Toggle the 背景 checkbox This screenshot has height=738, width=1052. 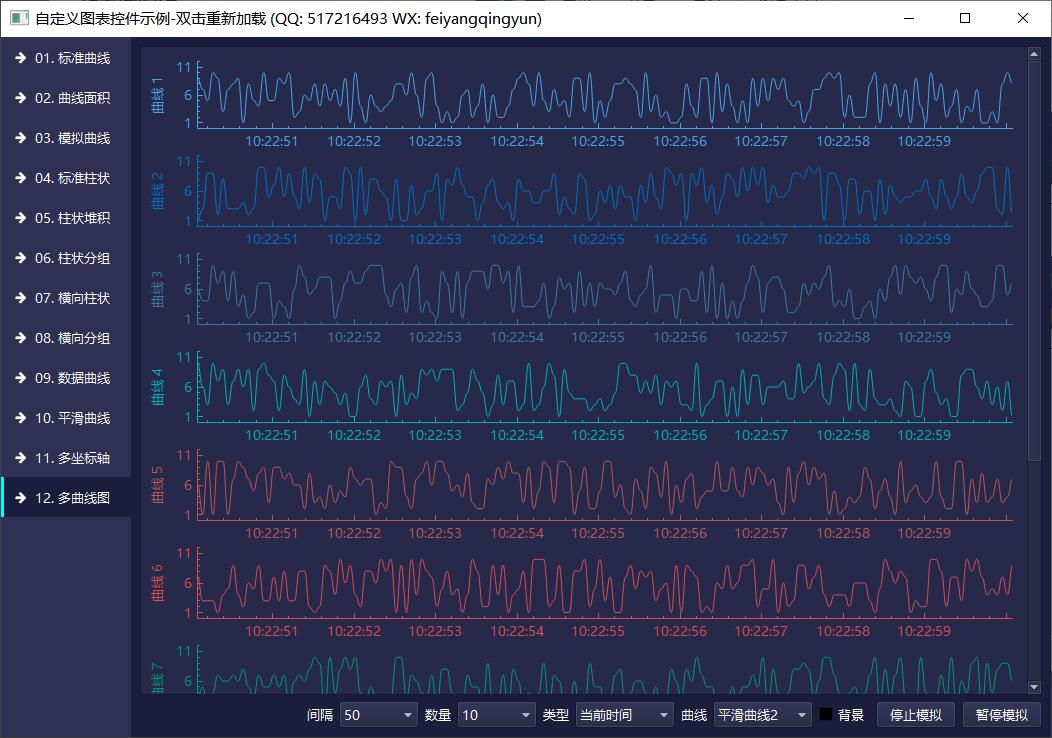coord(826,715)
